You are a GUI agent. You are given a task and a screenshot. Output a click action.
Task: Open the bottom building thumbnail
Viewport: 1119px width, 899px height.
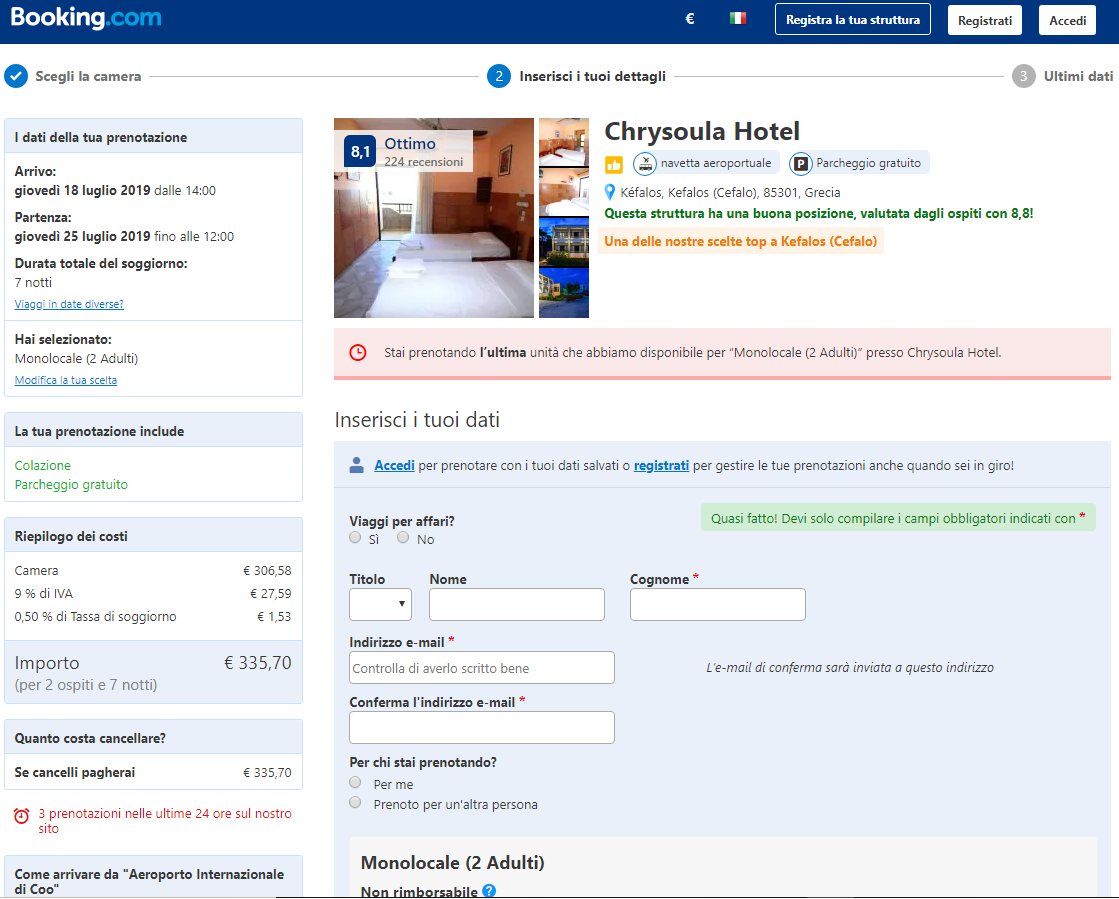pyautogui.click(x=564, y=293)
